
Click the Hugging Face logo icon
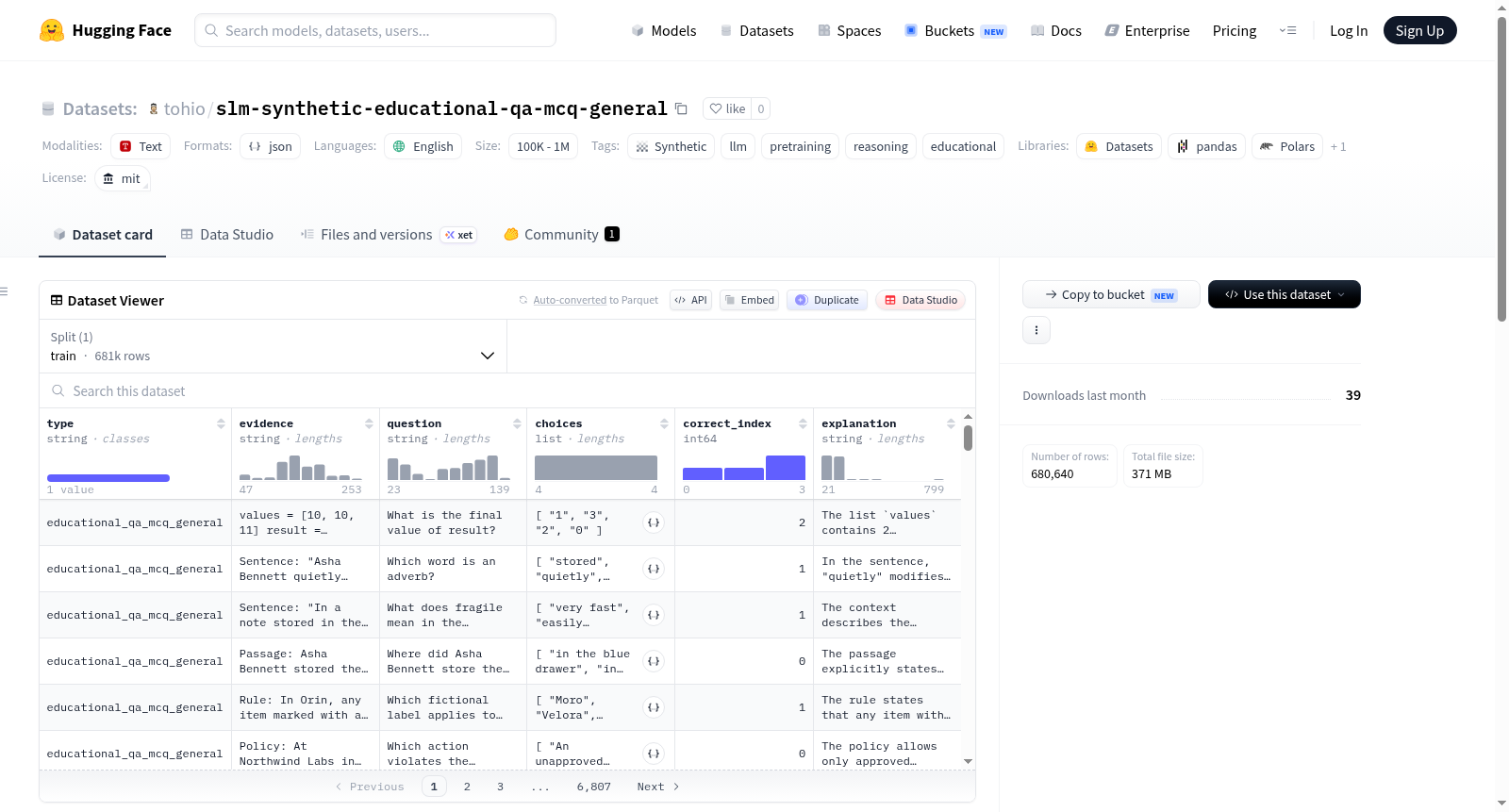tap(52, 30)
